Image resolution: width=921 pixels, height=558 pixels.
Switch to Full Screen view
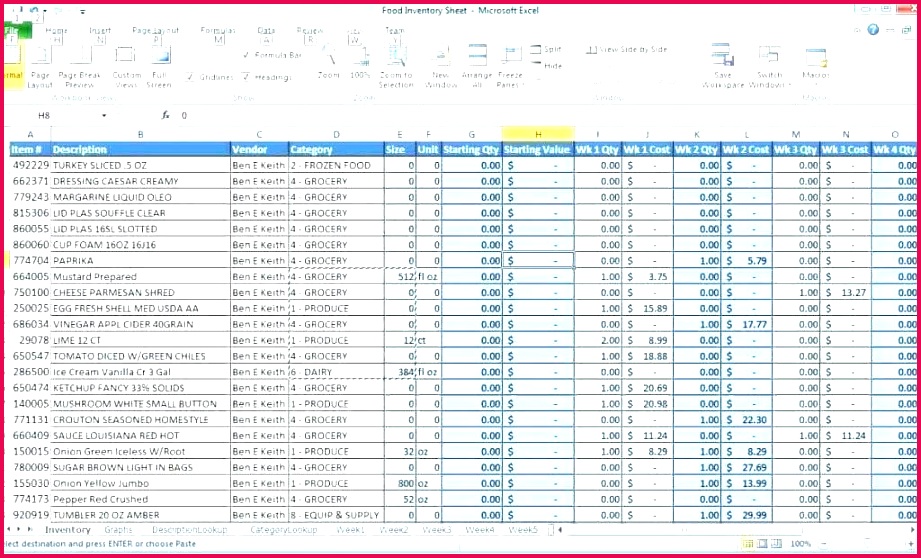160,66
